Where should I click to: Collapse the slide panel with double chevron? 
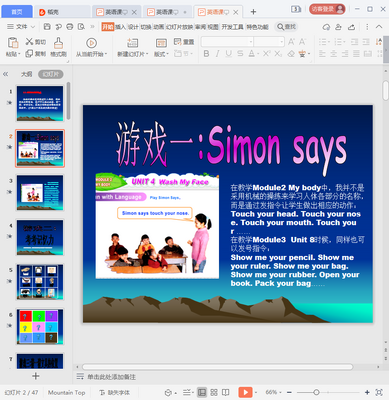coord(6,74)
